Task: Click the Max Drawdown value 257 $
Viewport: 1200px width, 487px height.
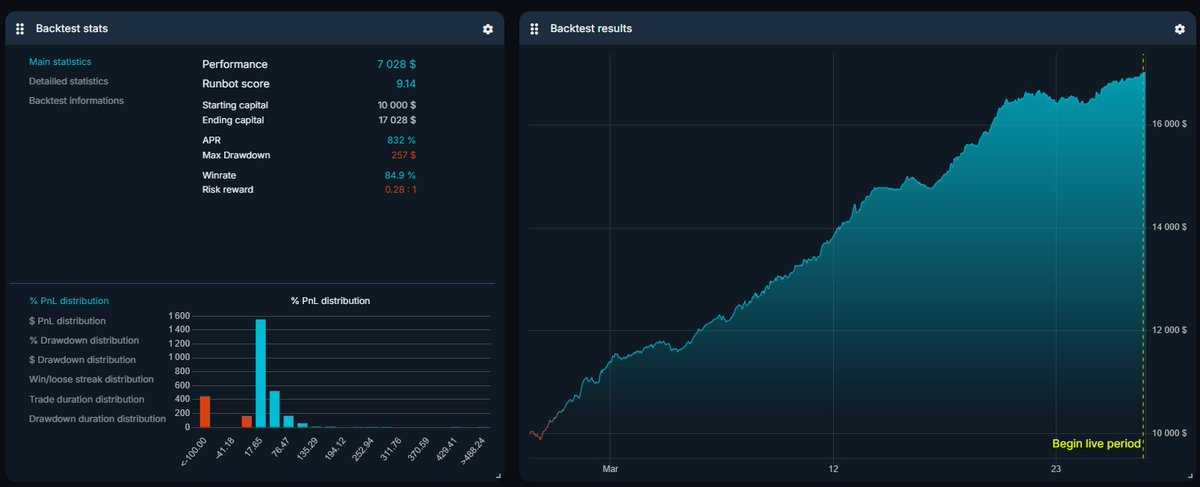Action: point(401,156)
